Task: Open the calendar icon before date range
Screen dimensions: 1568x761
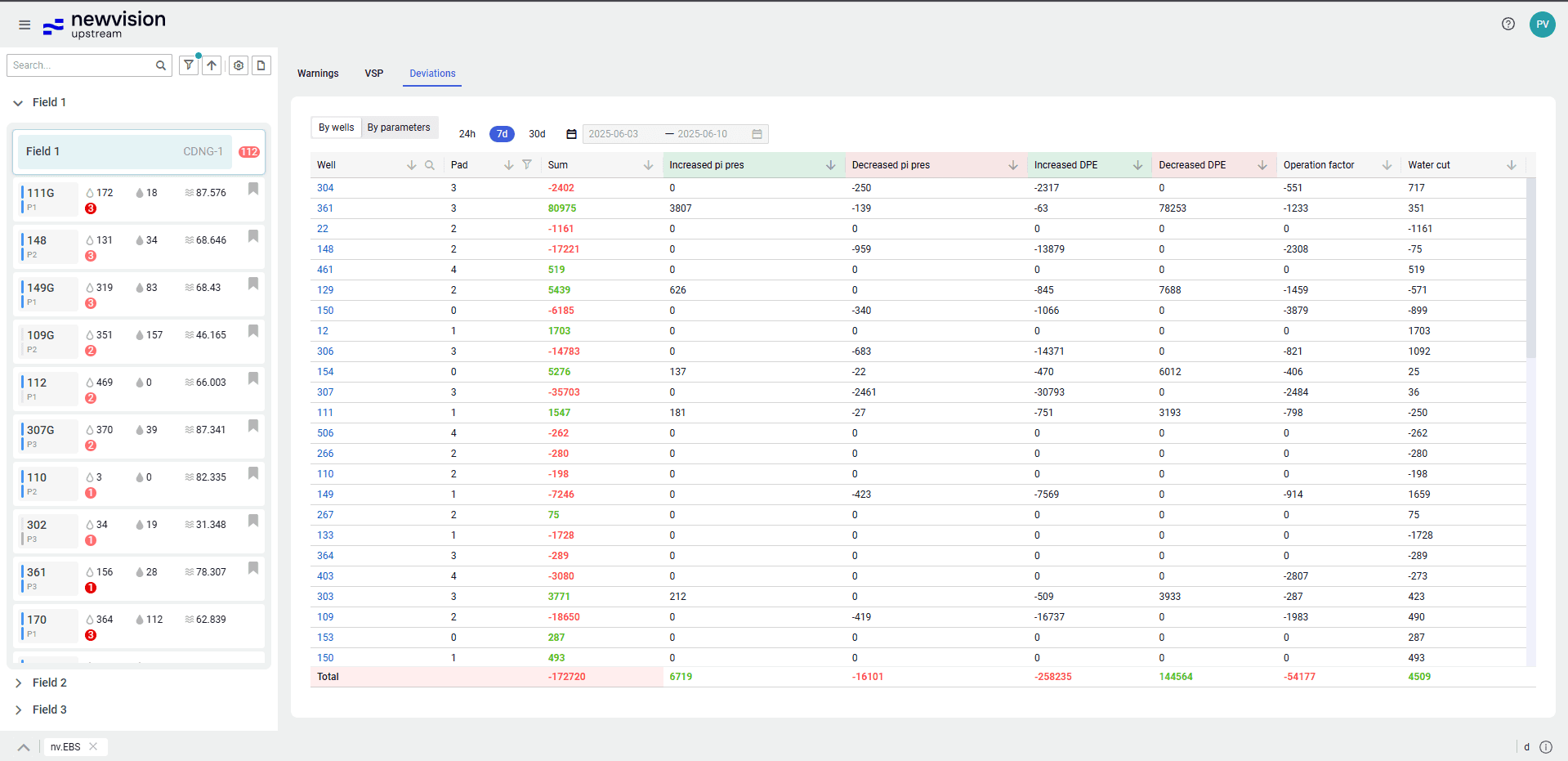Action: (x=571, y=134)
